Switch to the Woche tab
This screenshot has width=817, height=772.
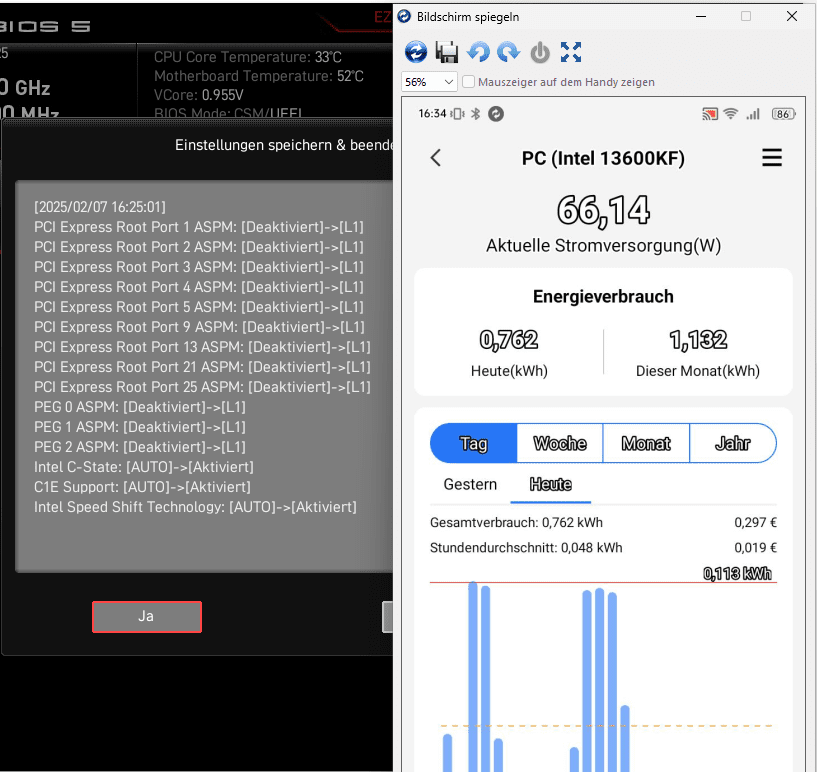[x=560, y=443]
